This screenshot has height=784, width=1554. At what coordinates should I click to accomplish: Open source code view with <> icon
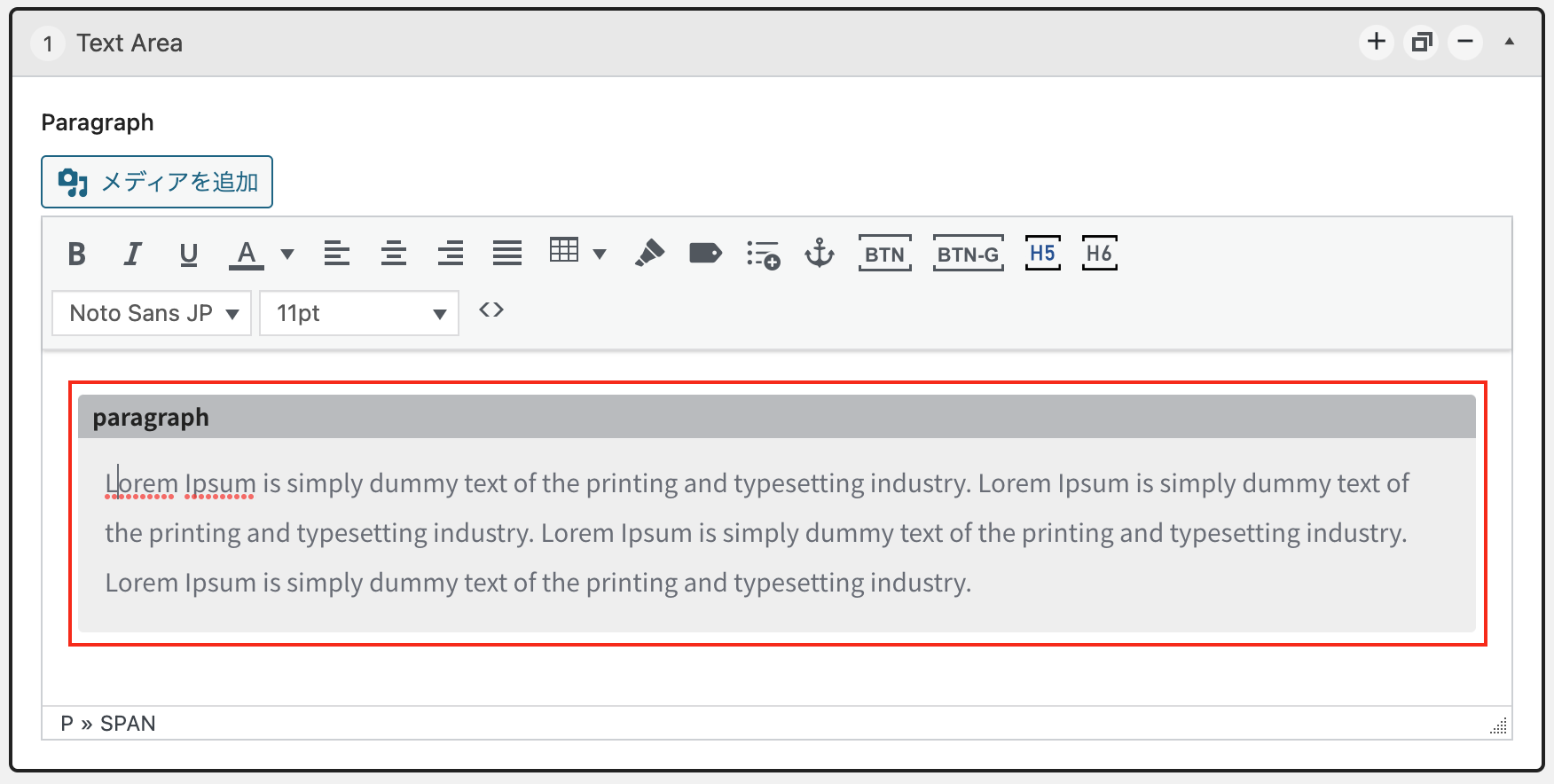pyautogui.click(x=491, y=310)
